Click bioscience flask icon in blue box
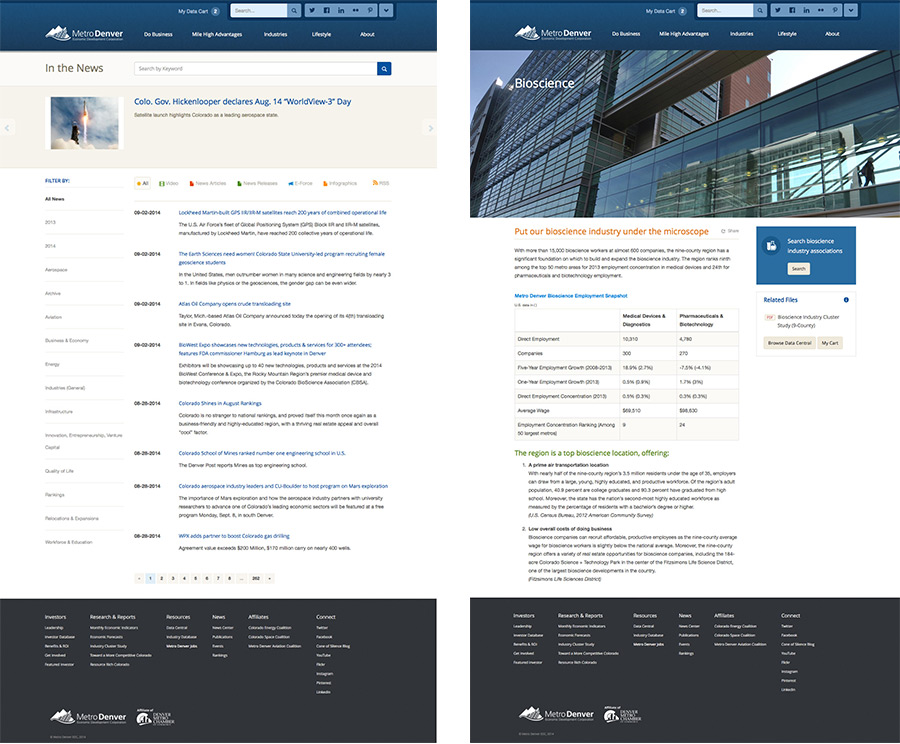The image size is (900, 744). 771,246
